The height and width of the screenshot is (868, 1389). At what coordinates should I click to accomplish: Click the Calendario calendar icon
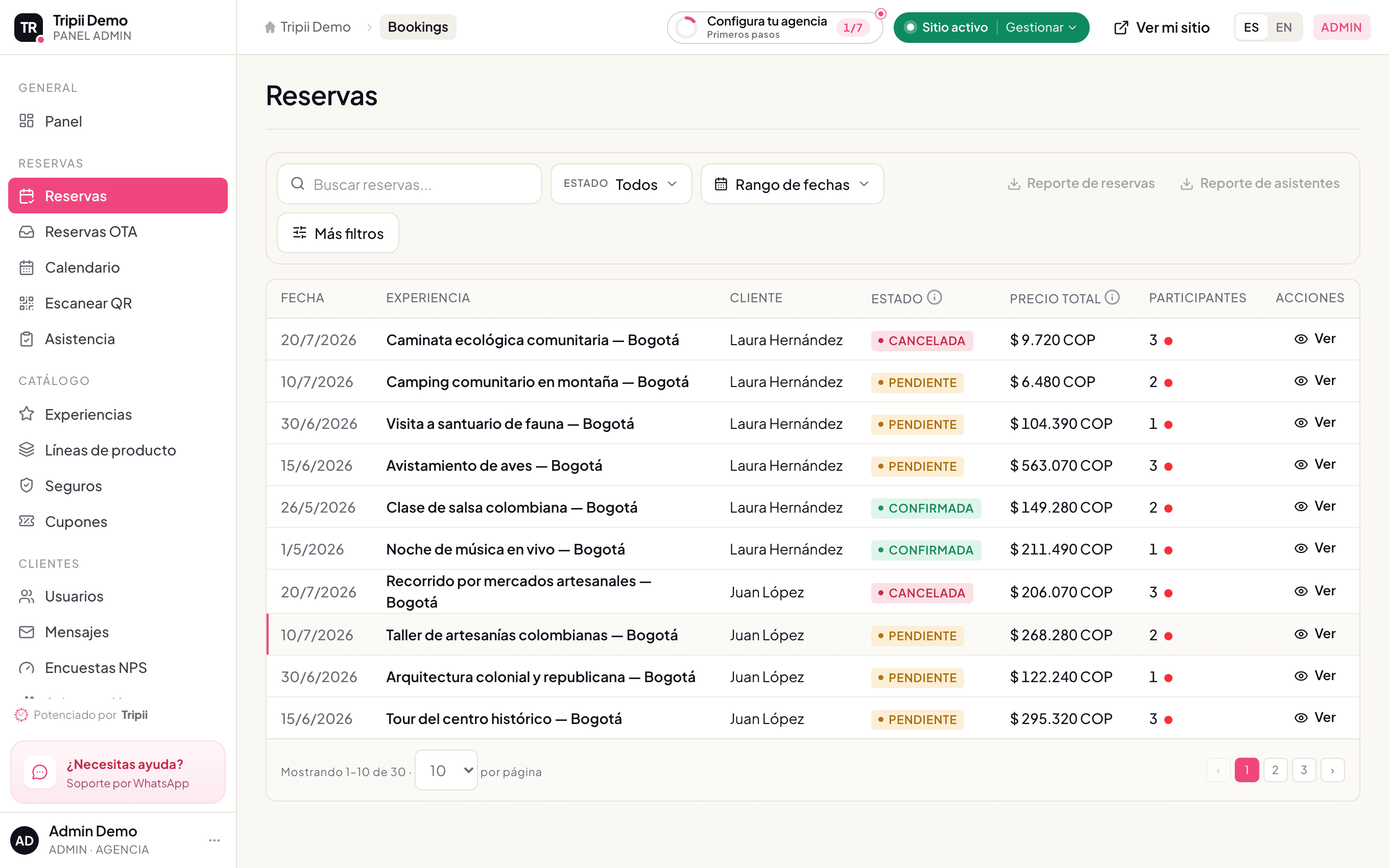27,268
